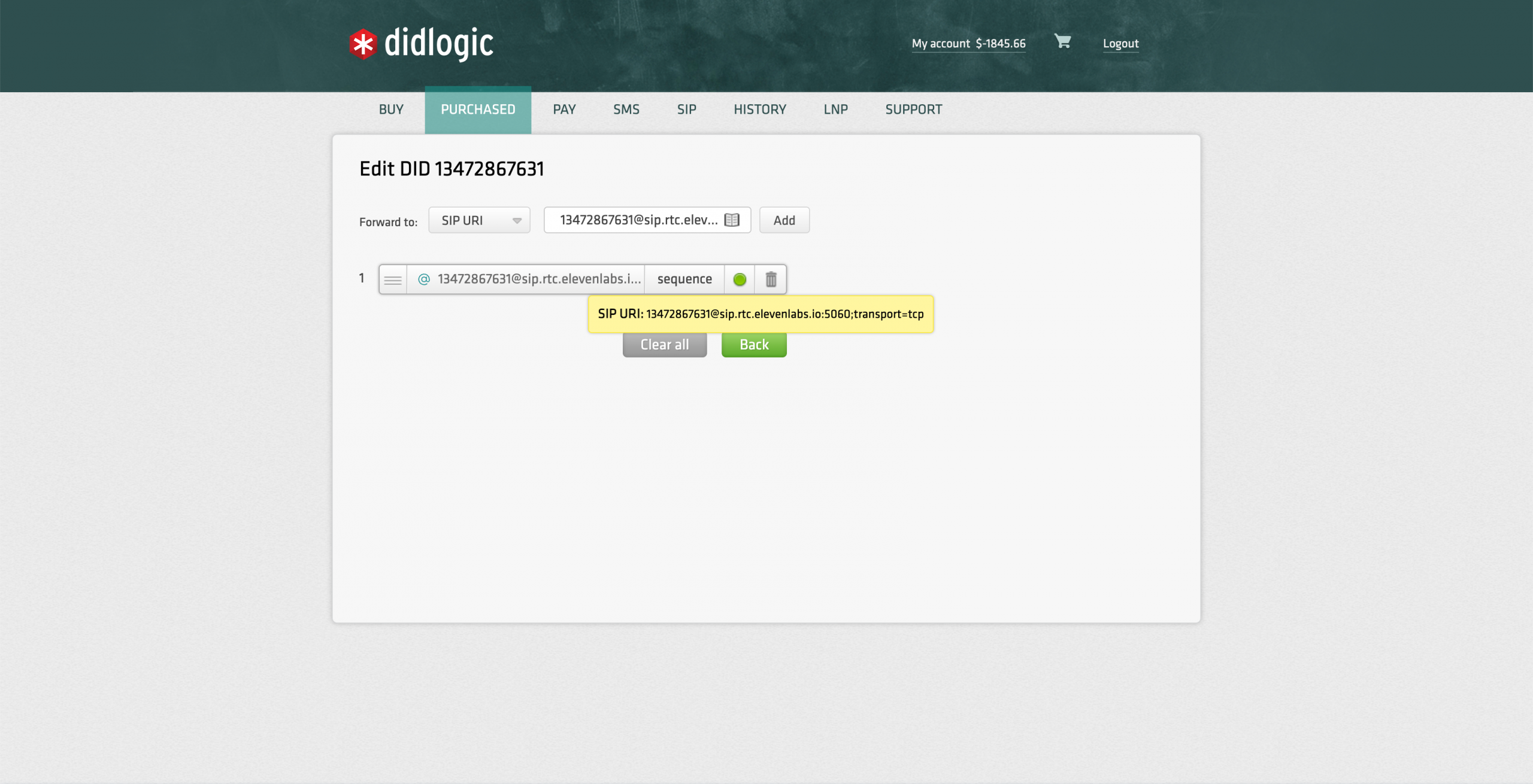Go to the HISTORY tab
Viewport: 1533px width, 784px height.
759,110
